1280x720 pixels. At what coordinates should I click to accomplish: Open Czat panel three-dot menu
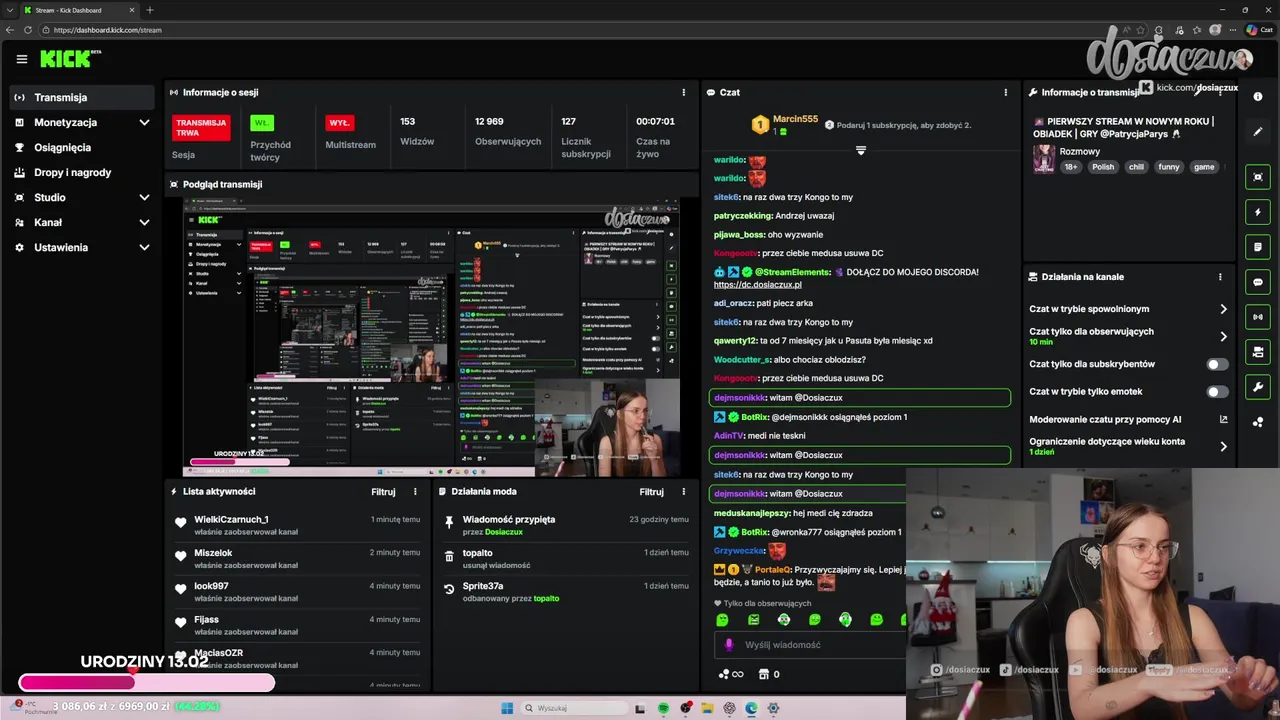click(1006, 92)
